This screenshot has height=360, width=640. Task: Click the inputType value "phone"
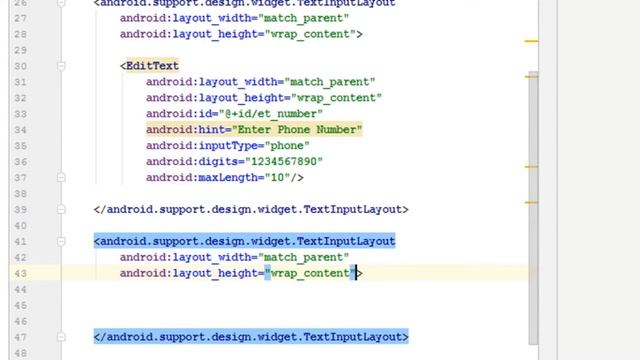pyautogui.click(x=287, y=146)
